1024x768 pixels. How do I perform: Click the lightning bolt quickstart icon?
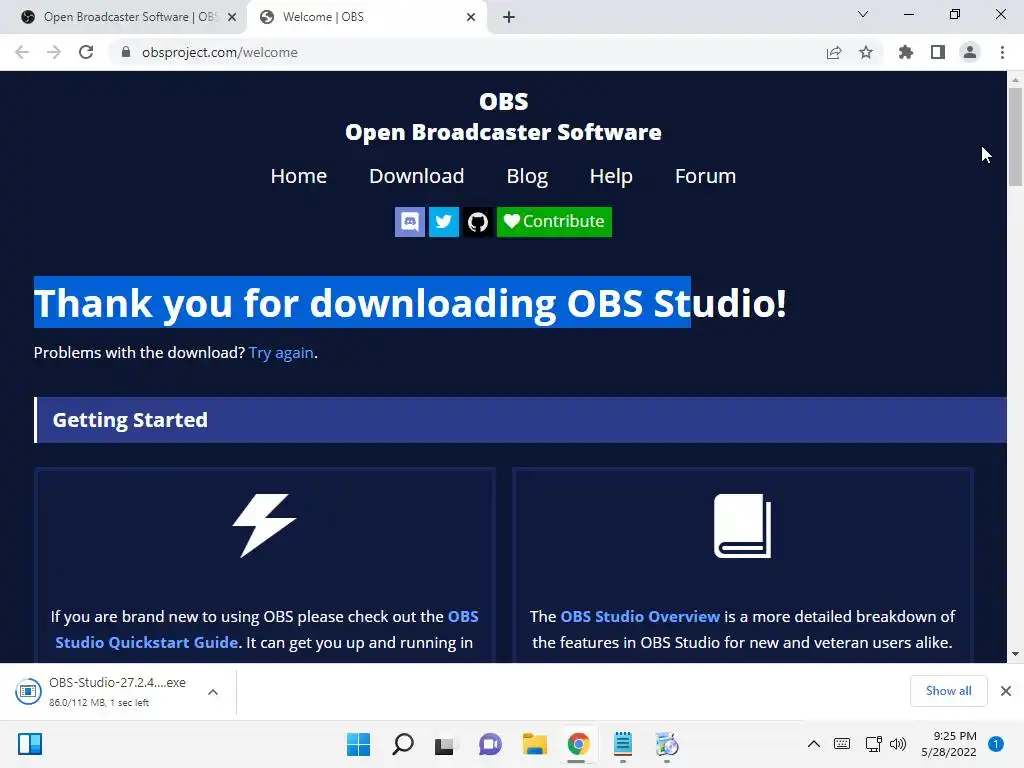pyautogui.click(x=264, y=525)
